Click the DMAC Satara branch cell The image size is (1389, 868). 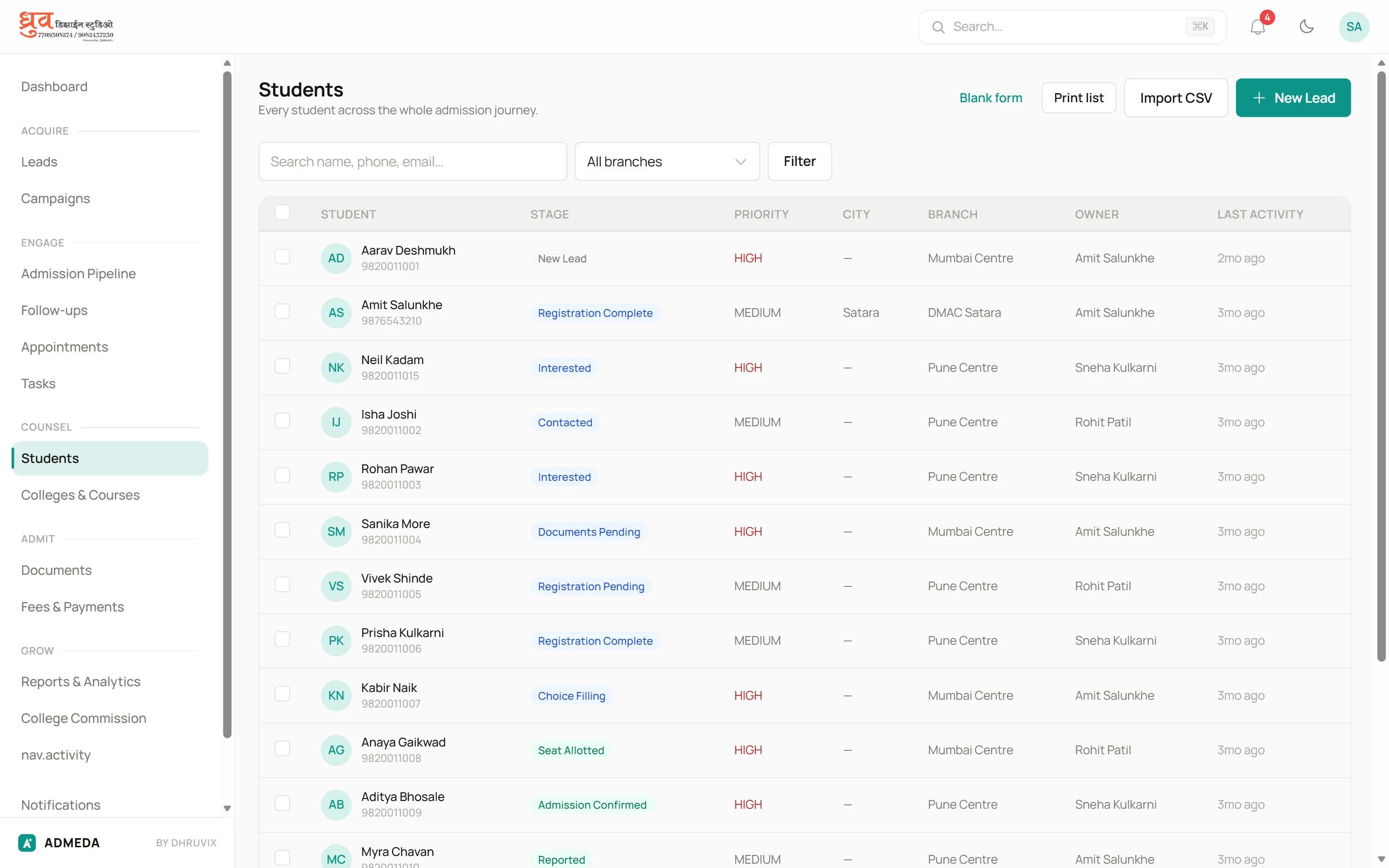pos(964,313)
